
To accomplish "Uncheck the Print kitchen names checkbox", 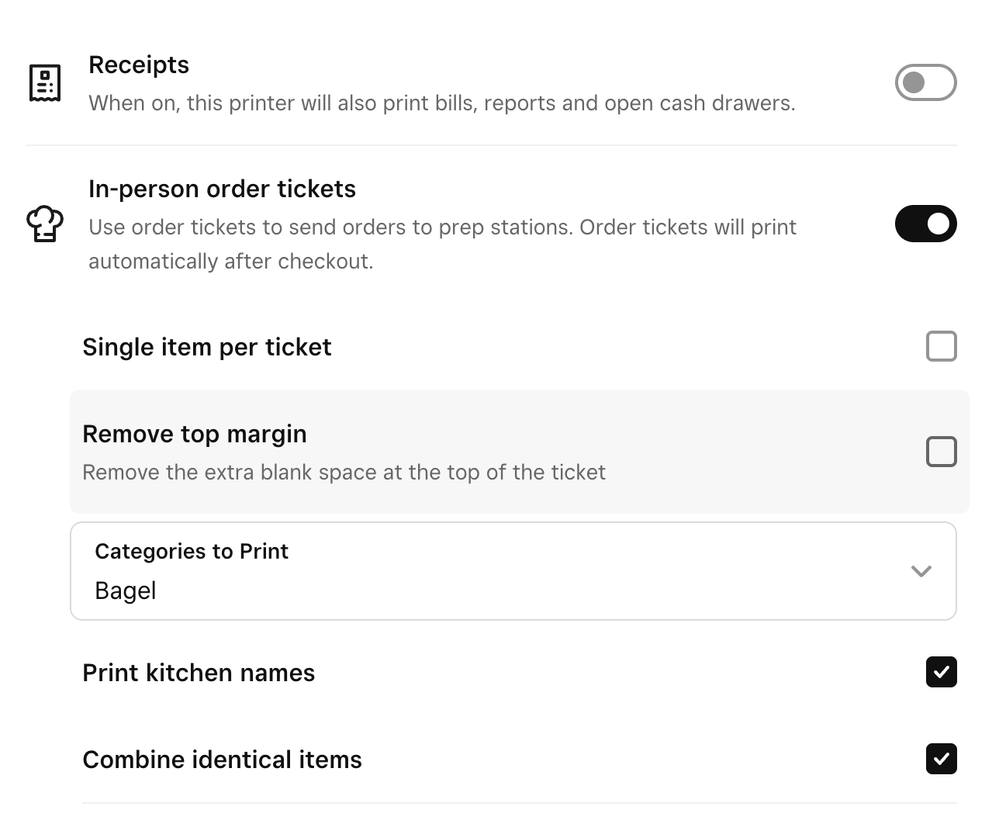I will pos(941,672).
